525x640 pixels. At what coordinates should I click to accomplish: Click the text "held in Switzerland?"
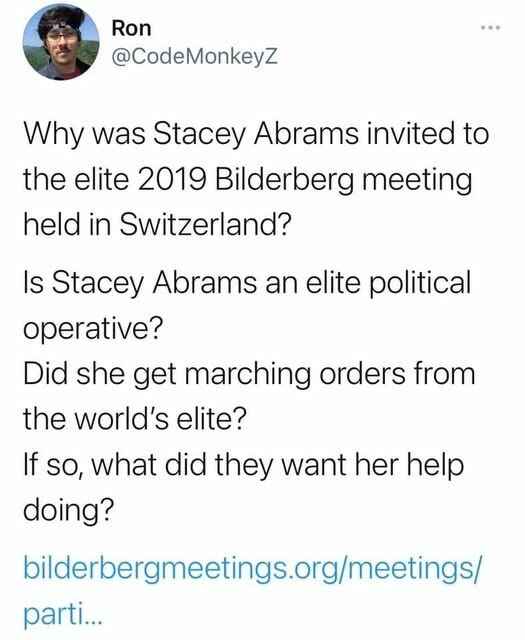point(158,224)
